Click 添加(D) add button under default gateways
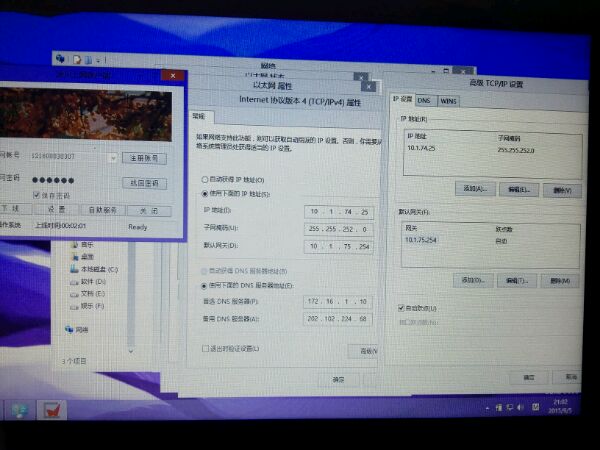 (473, 280)
